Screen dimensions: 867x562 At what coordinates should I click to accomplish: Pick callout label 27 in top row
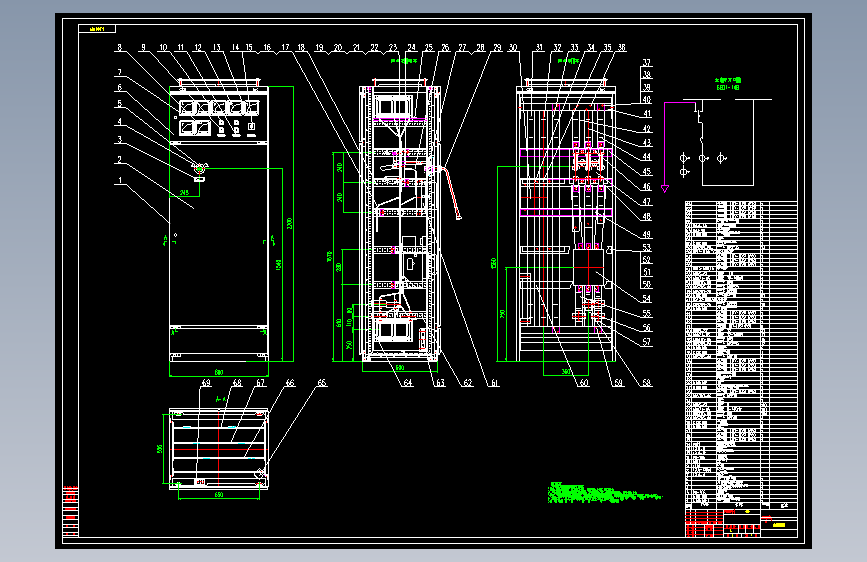point(462,48)
